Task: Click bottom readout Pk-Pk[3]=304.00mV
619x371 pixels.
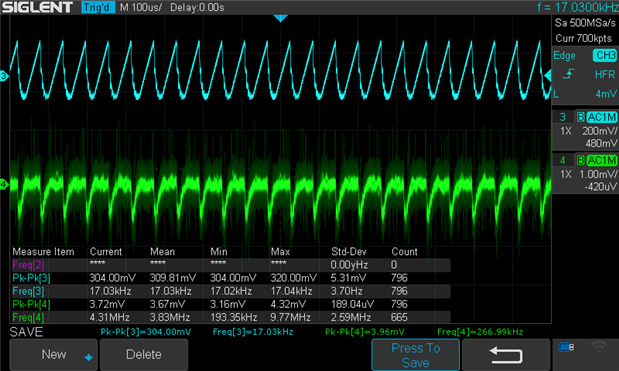Action: [x=146, y=332]
